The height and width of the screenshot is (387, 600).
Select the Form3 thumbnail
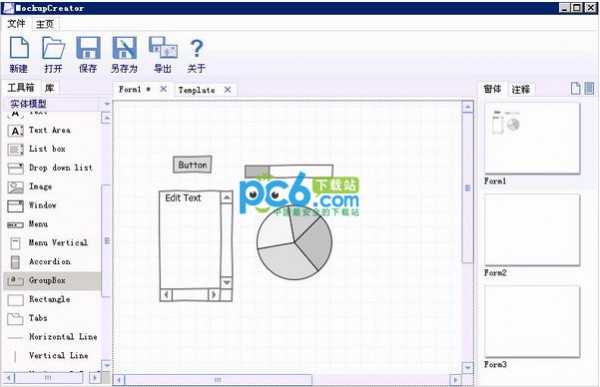click(532, 322)
